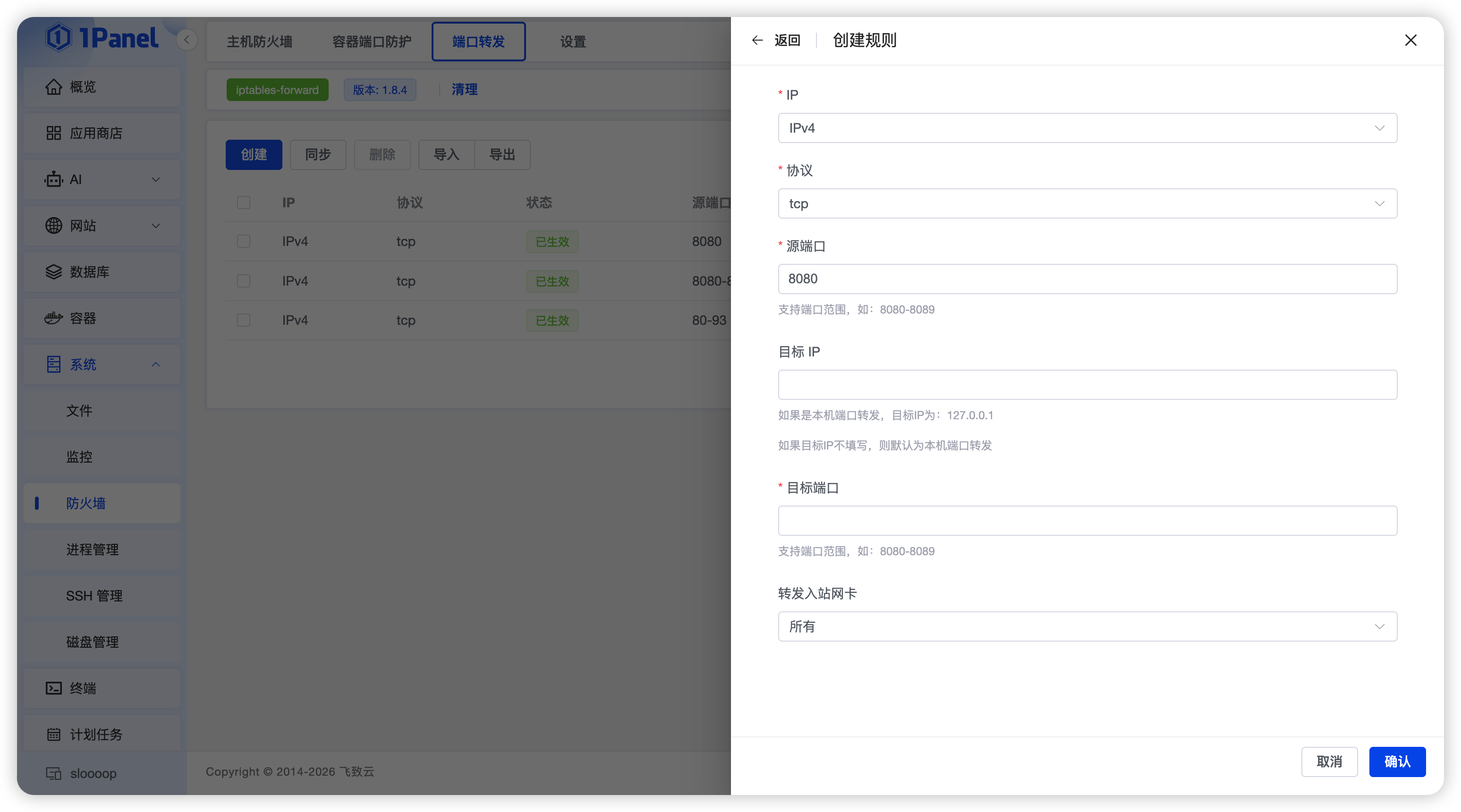Switch to the 容器端口防护 tab
This screenshot has height=812, width=1461.
coord(372,42)
